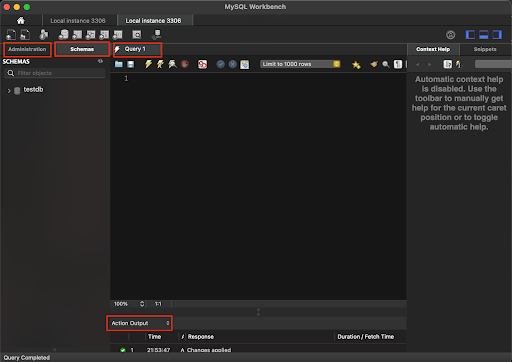Refresh the SCHEMAS list
Image resolution: width=512 pixels, height=362 pixels.
100,61
